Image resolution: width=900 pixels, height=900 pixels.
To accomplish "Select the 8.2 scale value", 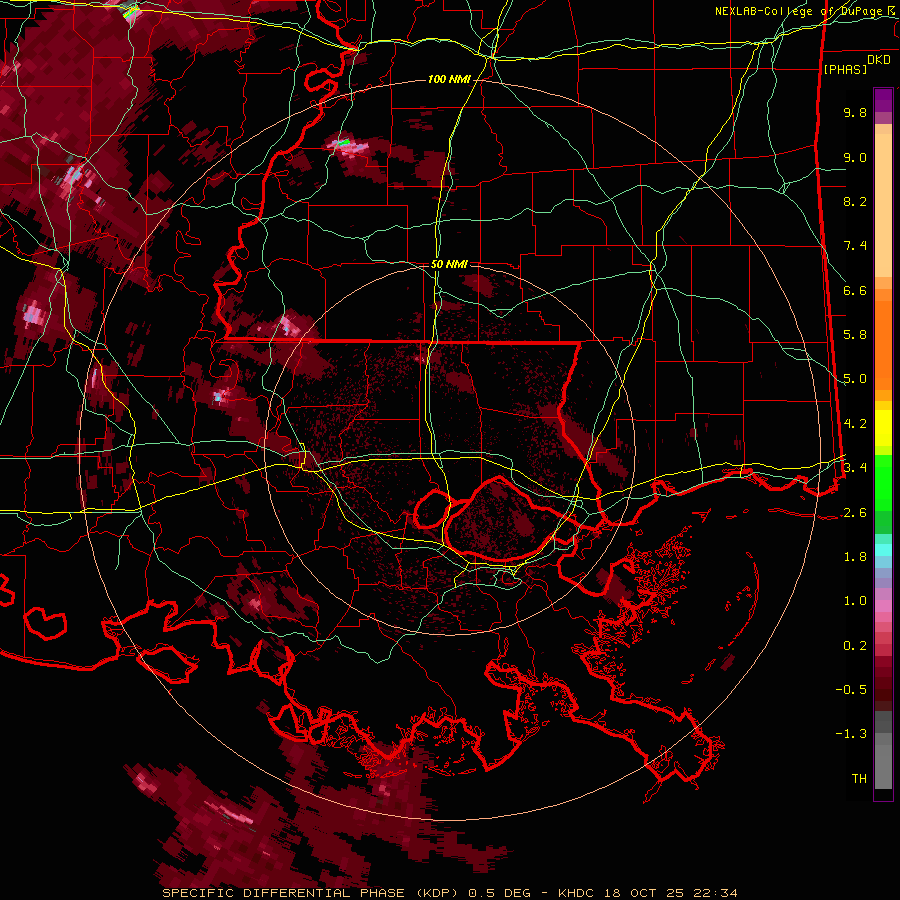I will [x=855, y=201].
